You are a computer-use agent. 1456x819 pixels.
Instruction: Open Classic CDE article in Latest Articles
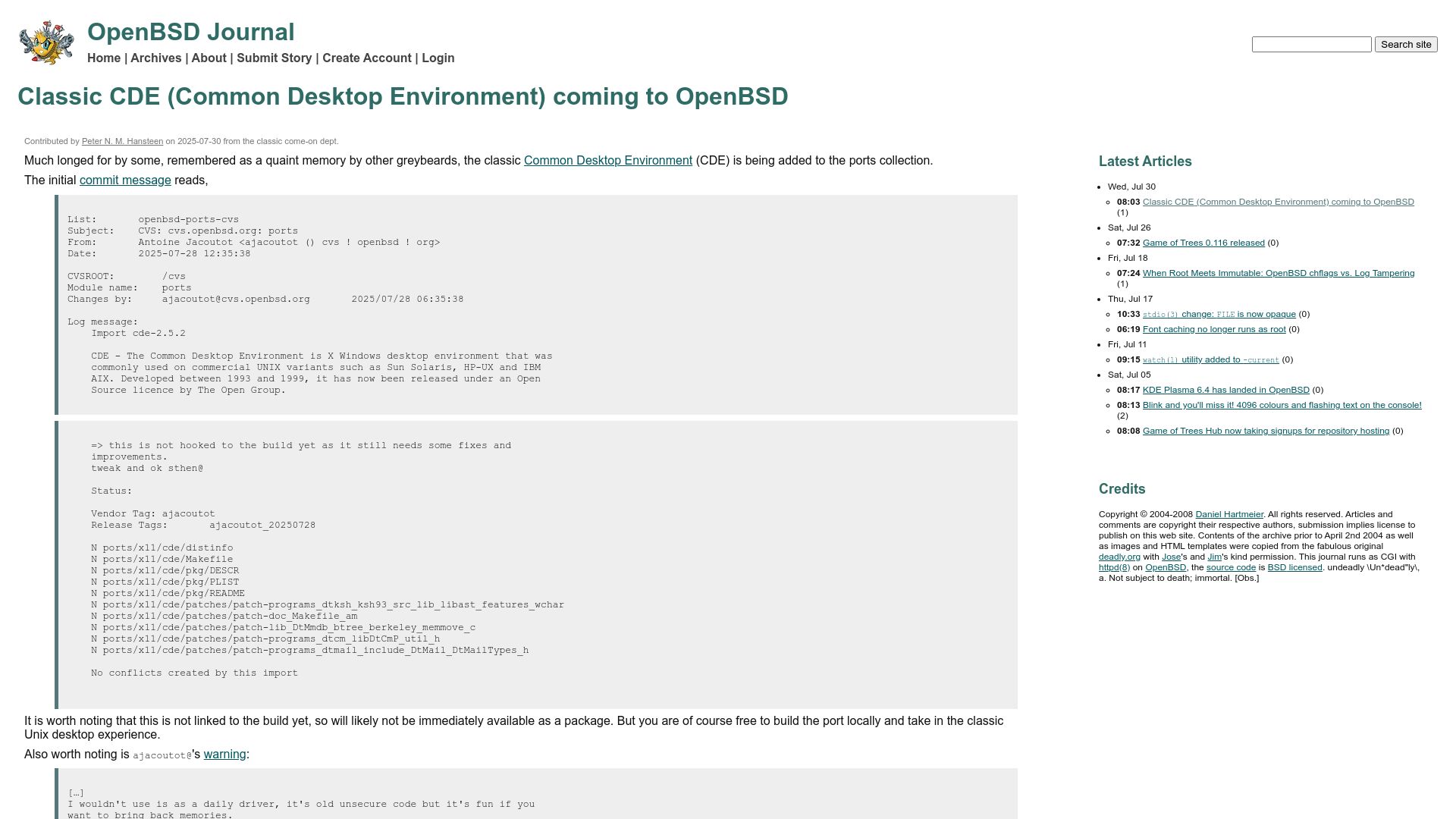[x=1278, y=202]
